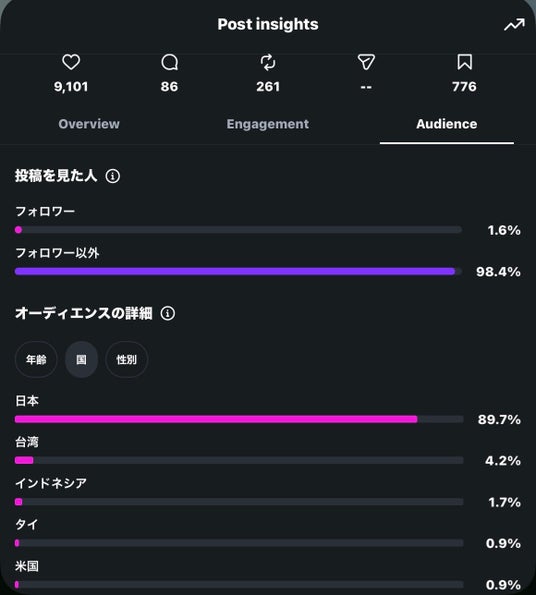536x595 pixels.
Task: Switch to the Engagement tab
Action: [x=268, y=124]
